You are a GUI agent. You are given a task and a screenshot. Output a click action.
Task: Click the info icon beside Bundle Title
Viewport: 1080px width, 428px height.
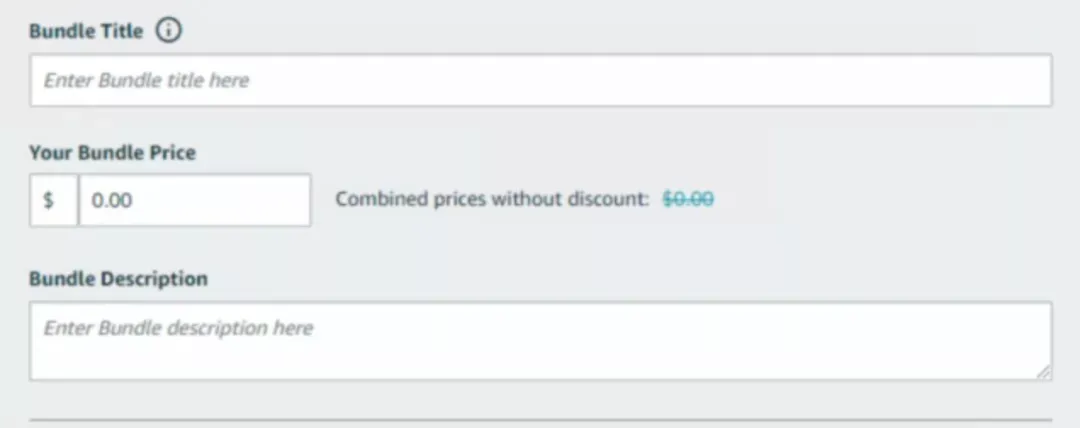click(x=169, y=30)
